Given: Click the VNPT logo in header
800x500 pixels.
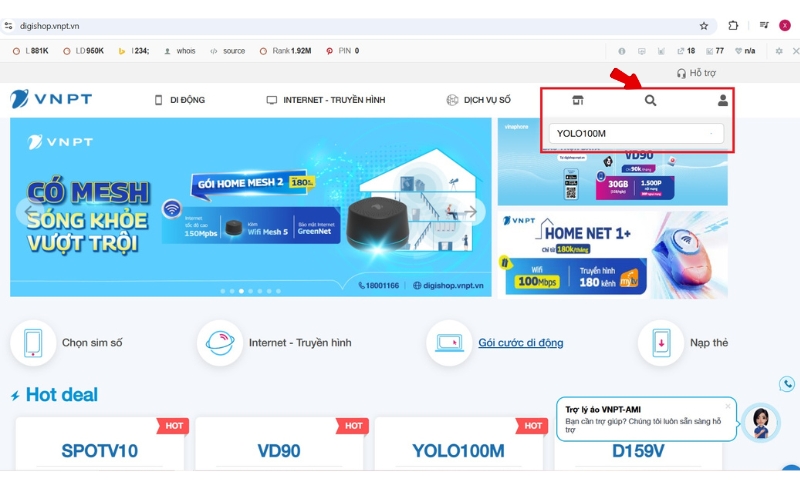Looking at the screenshot, I should [51, 99].
